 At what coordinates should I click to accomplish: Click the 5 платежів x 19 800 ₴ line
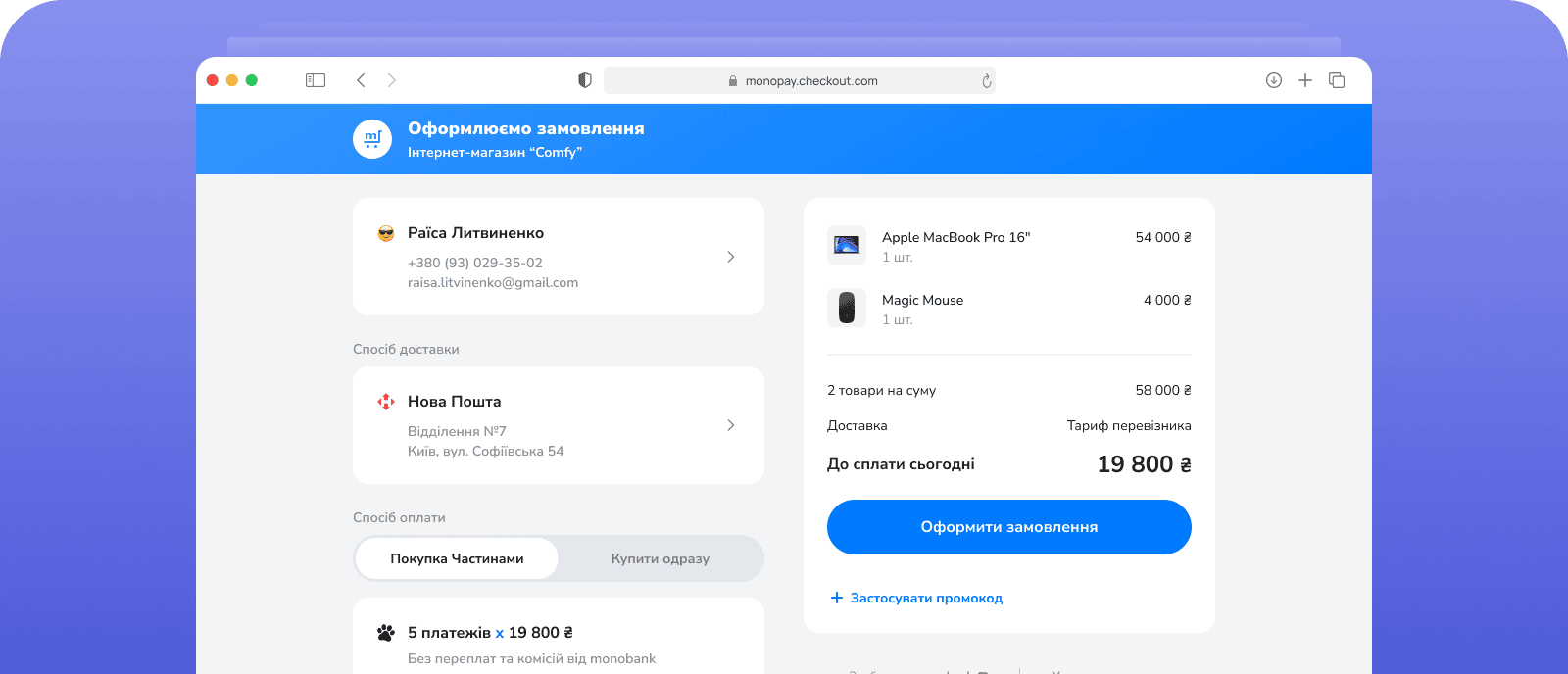coord(490,633)
